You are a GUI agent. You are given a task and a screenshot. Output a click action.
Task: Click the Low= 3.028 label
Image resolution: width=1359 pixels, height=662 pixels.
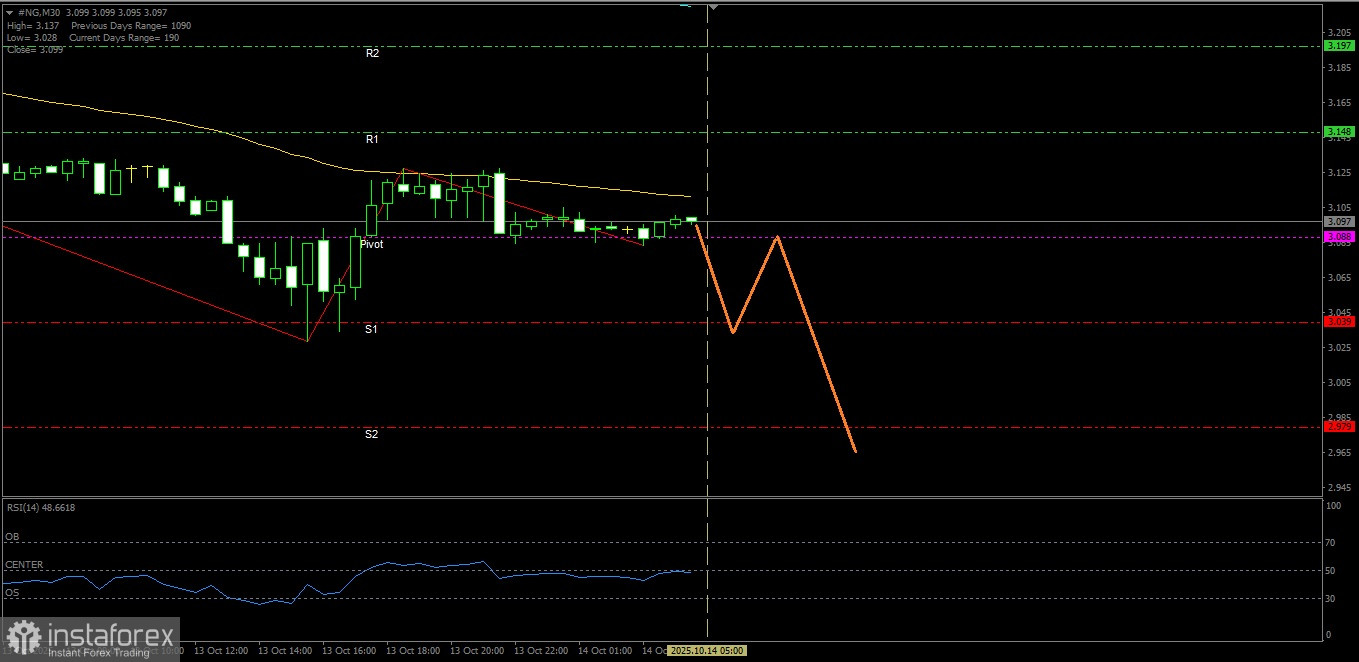coord(30,37)
